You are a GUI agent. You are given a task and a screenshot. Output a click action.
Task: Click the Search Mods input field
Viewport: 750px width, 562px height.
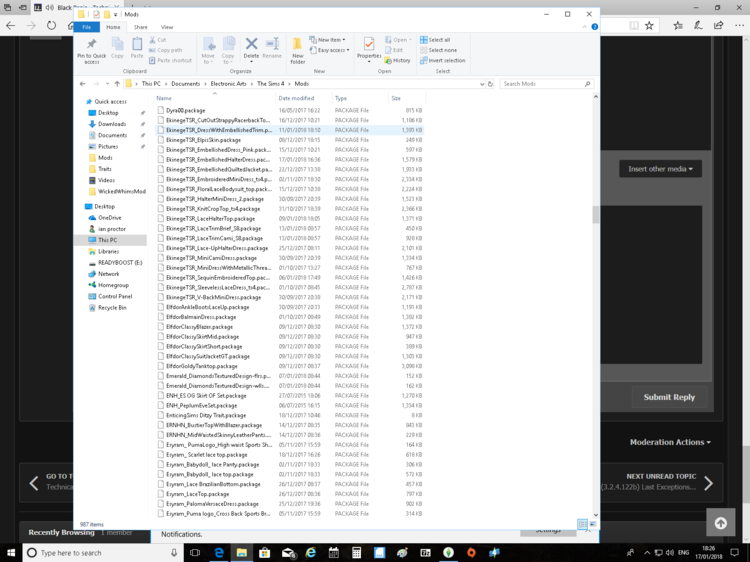546,84
